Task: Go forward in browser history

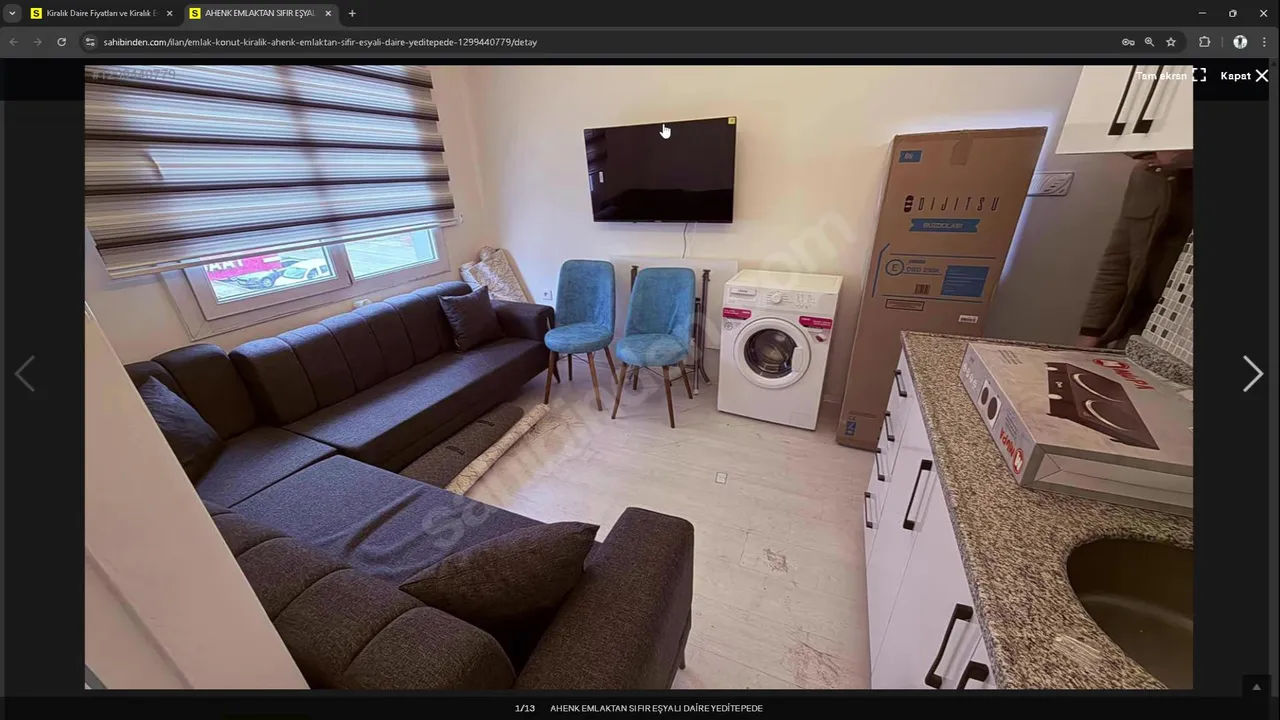Action: [37, 42]
